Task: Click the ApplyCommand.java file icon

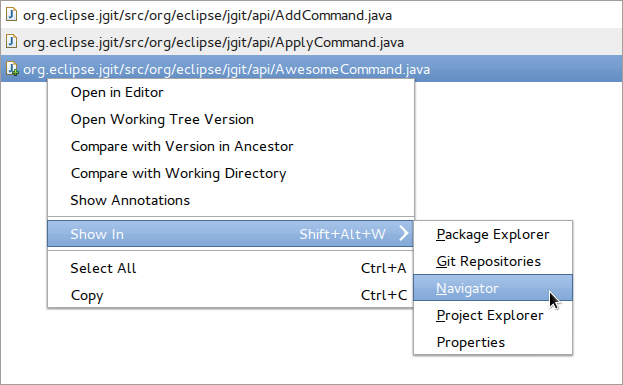Action: coord(12,42)
